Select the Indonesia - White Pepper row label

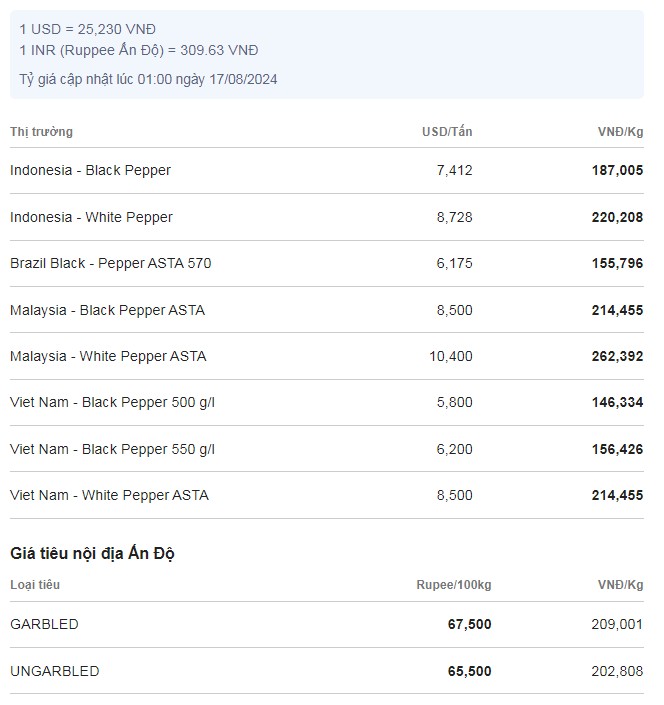coord(91,217)
